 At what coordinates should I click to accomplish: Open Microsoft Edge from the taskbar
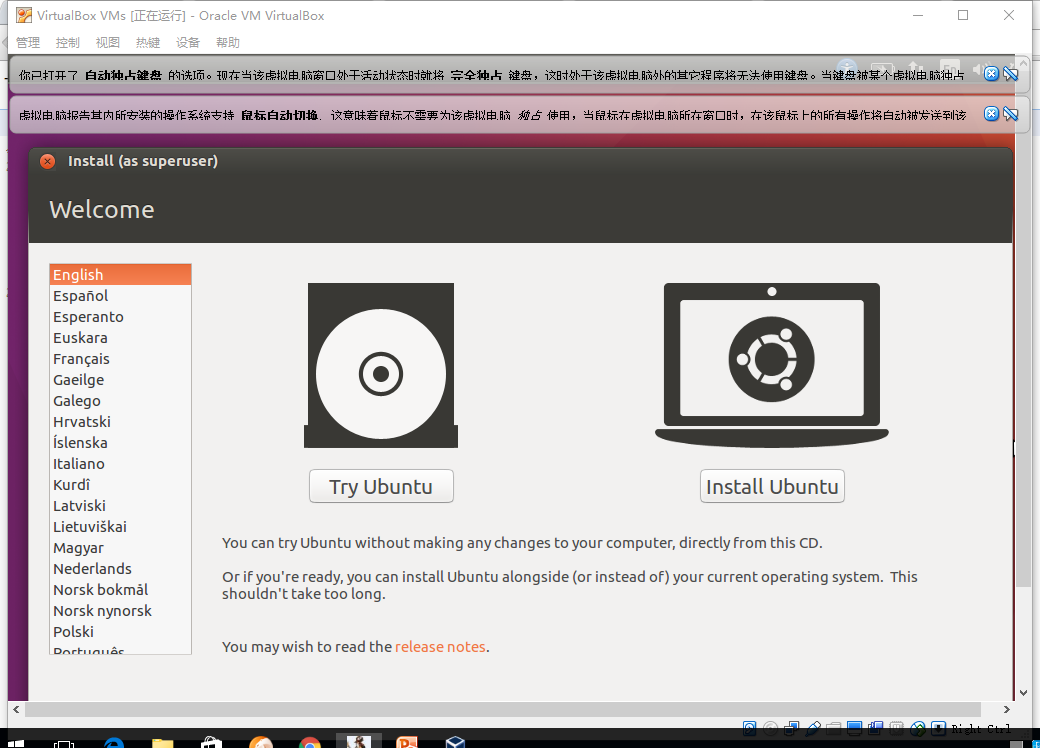tap(114, 741)
